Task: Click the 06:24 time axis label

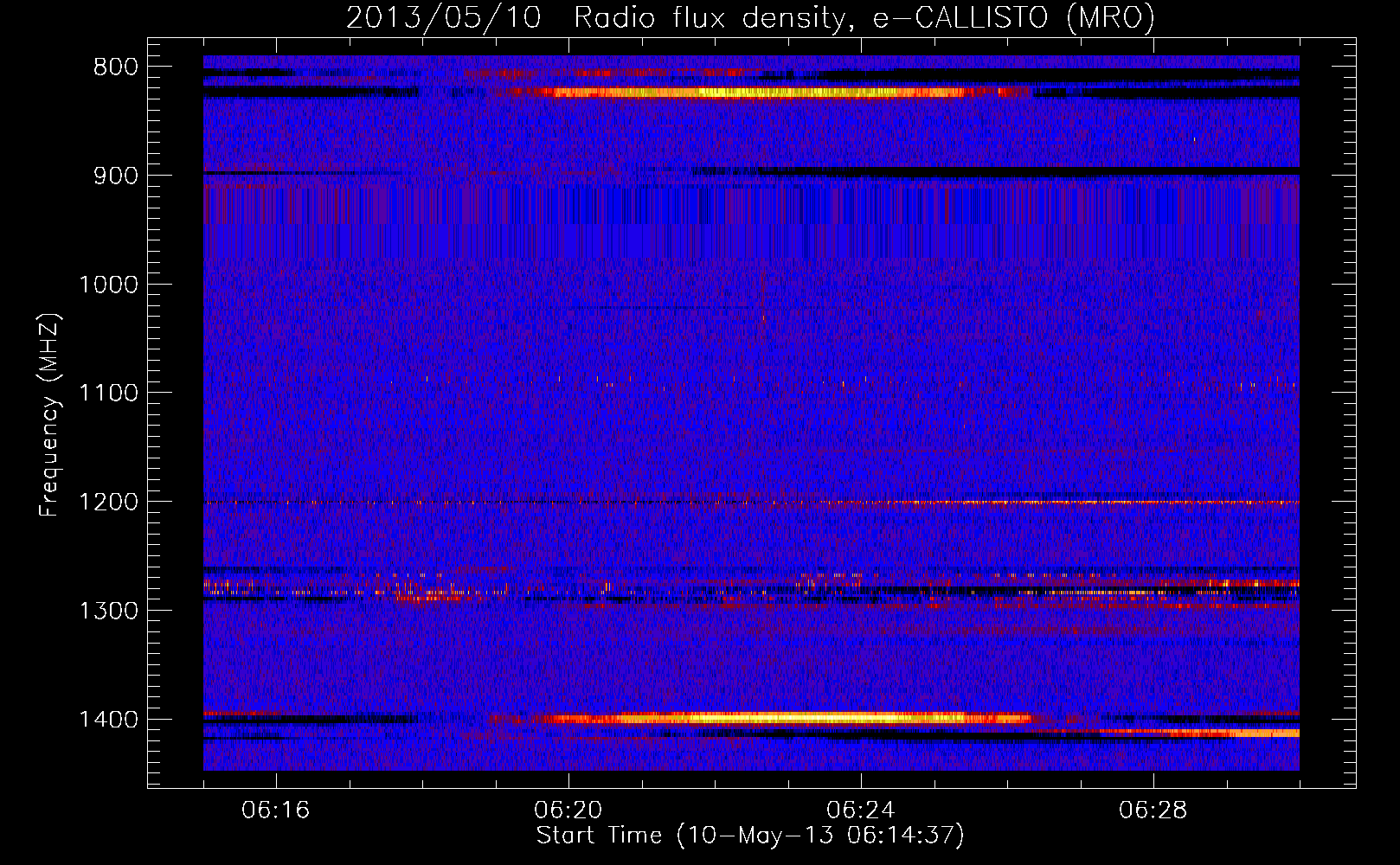Action: tap(861, 811)
